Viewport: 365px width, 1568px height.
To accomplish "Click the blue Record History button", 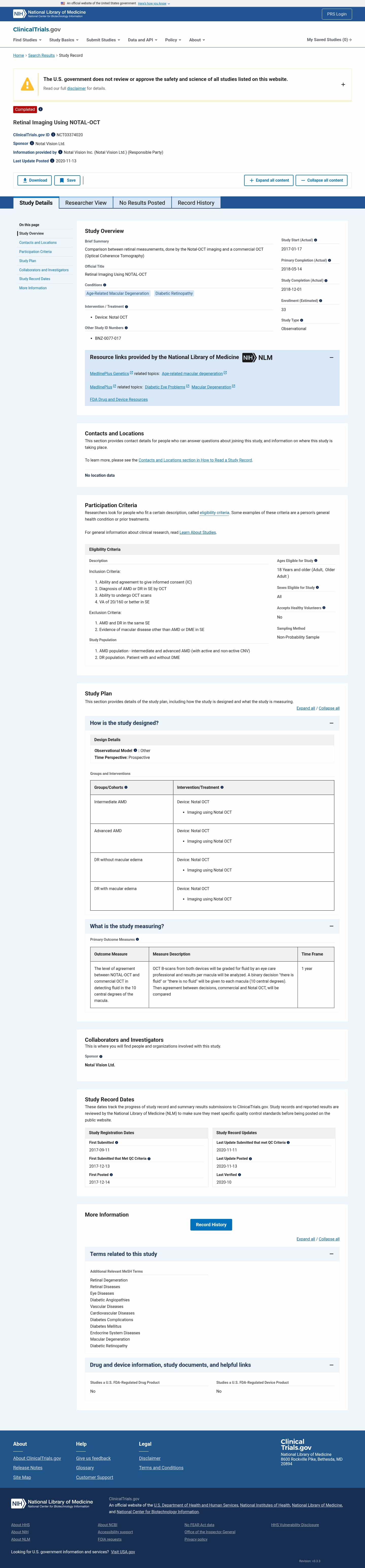I will [x=211, y=1225].
